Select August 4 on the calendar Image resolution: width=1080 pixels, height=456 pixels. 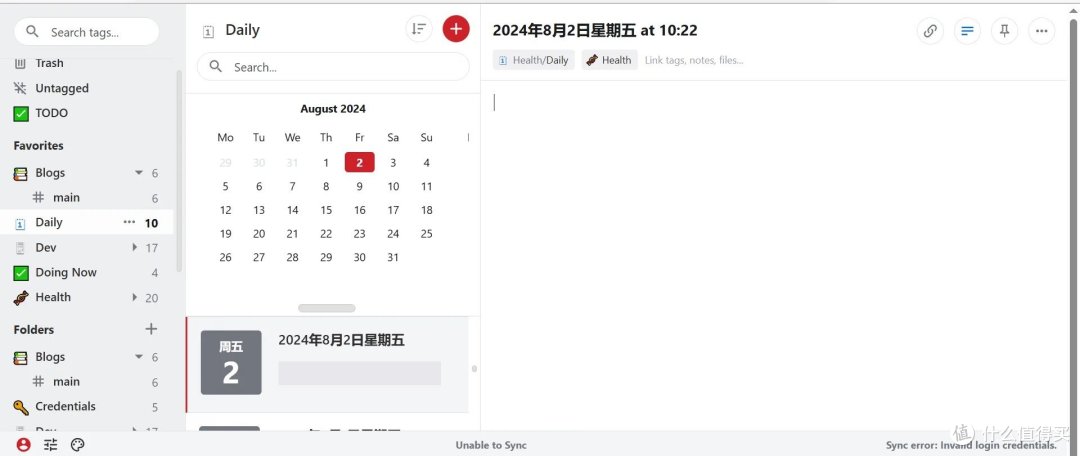tap(426, 163)
